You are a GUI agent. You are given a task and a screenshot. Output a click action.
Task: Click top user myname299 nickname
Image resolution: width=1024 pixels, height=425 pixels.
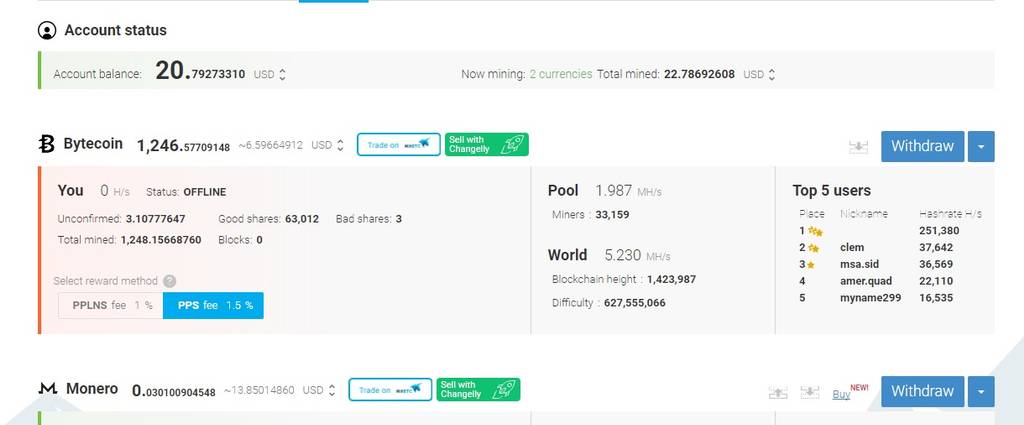[x=871, y=298]
